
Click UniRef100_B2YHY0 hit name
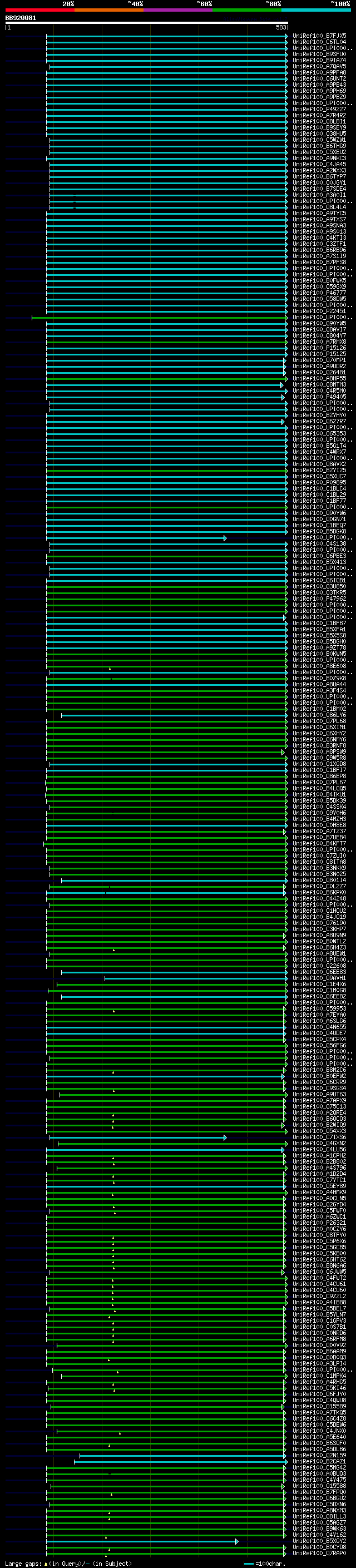pyautogui.click(x=319, y=415)
